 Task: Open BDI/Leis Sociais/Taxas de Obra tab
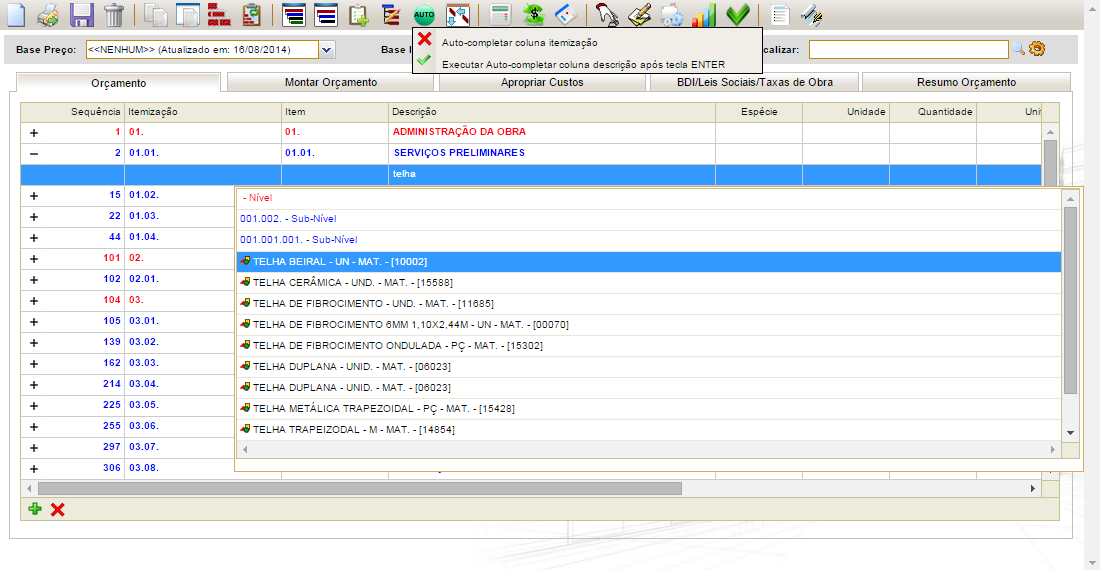pyautogui.click(x=755, y=82)
